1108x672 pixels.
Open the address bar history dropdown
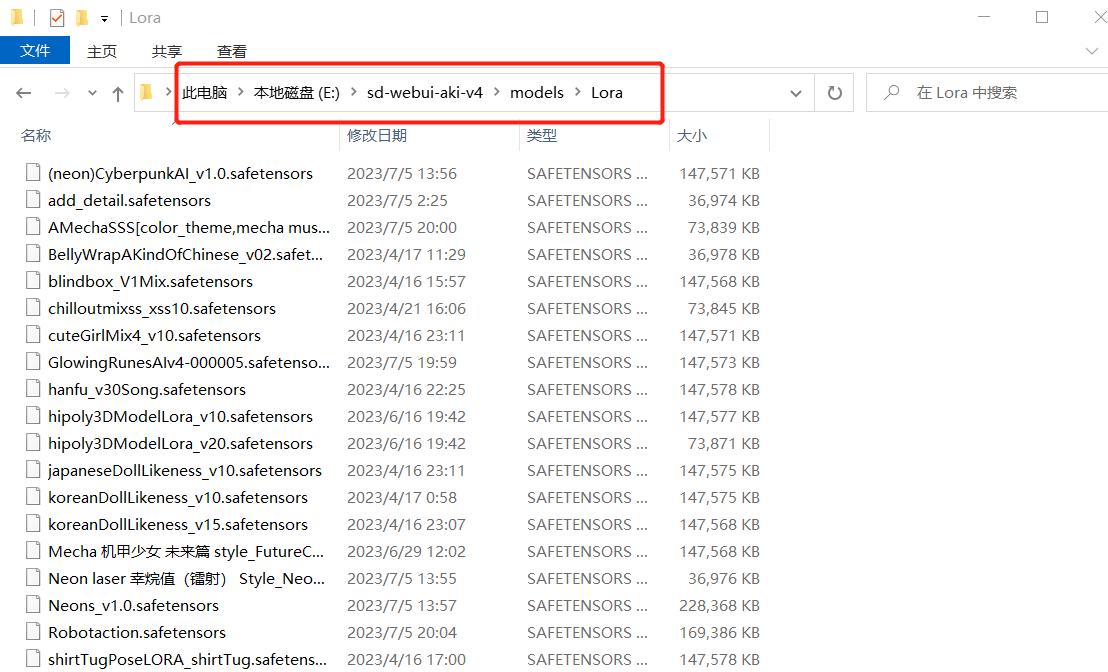(796, 93)
